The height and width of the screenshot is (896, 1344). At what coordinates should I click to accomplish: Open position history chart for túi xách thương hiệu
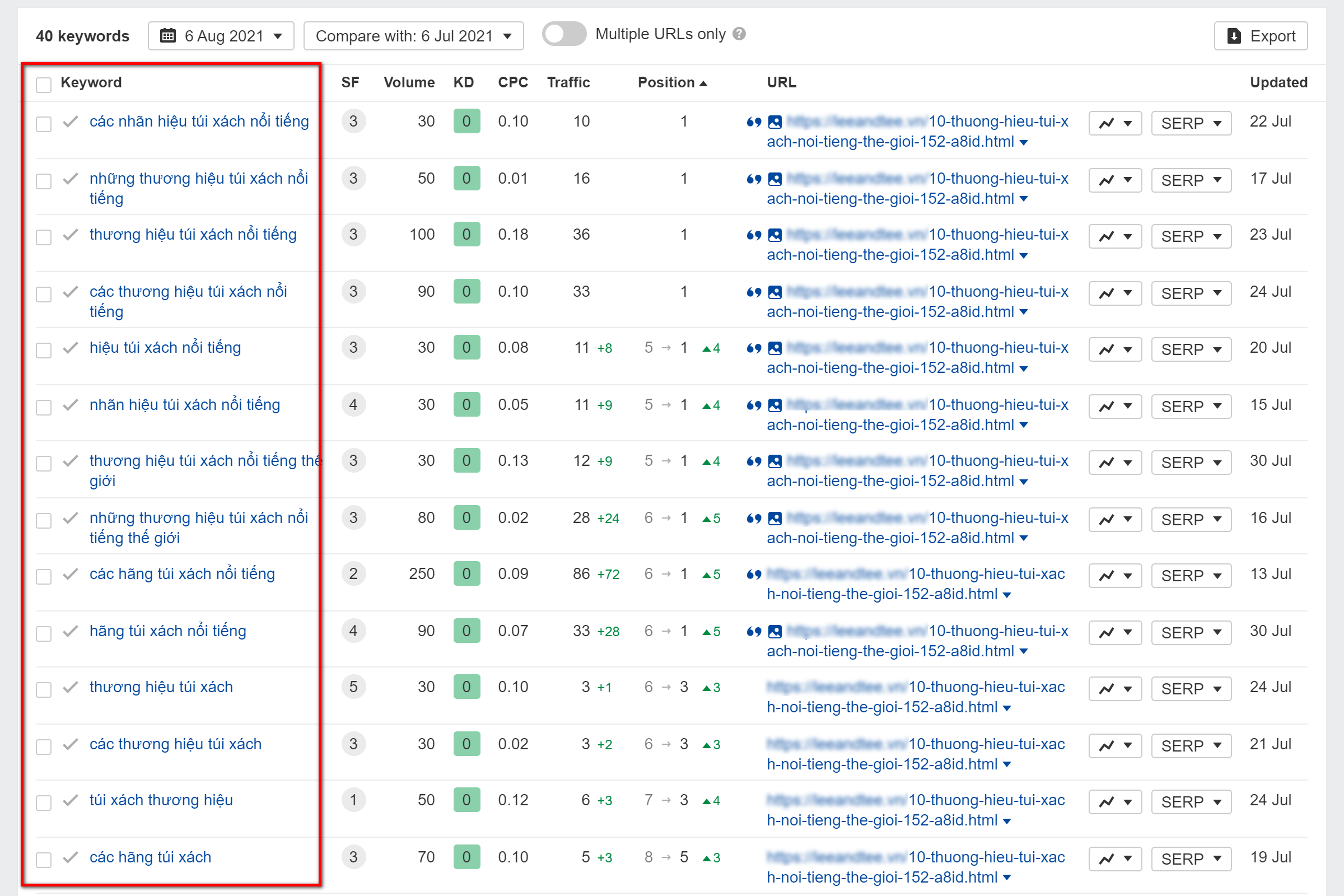click(1115, 802)
